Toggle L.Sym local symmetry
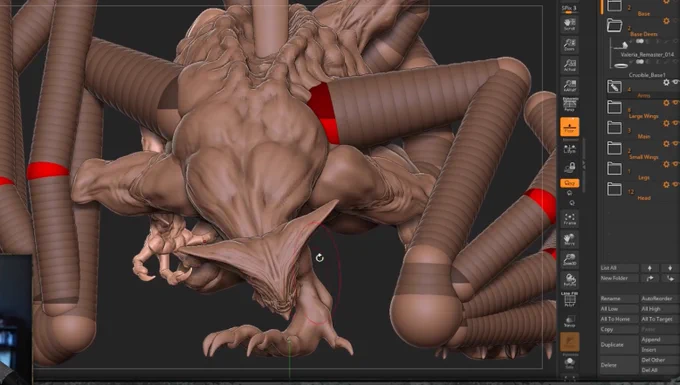Screen dimensions: 680x385 pos(569,149)
